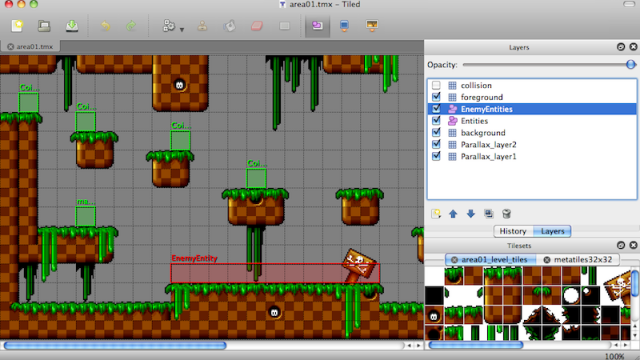The height and width of the screenshot is (360, 640).
Task: Delete the selected layer using the trash icon
Action: (x=507, y=214)
